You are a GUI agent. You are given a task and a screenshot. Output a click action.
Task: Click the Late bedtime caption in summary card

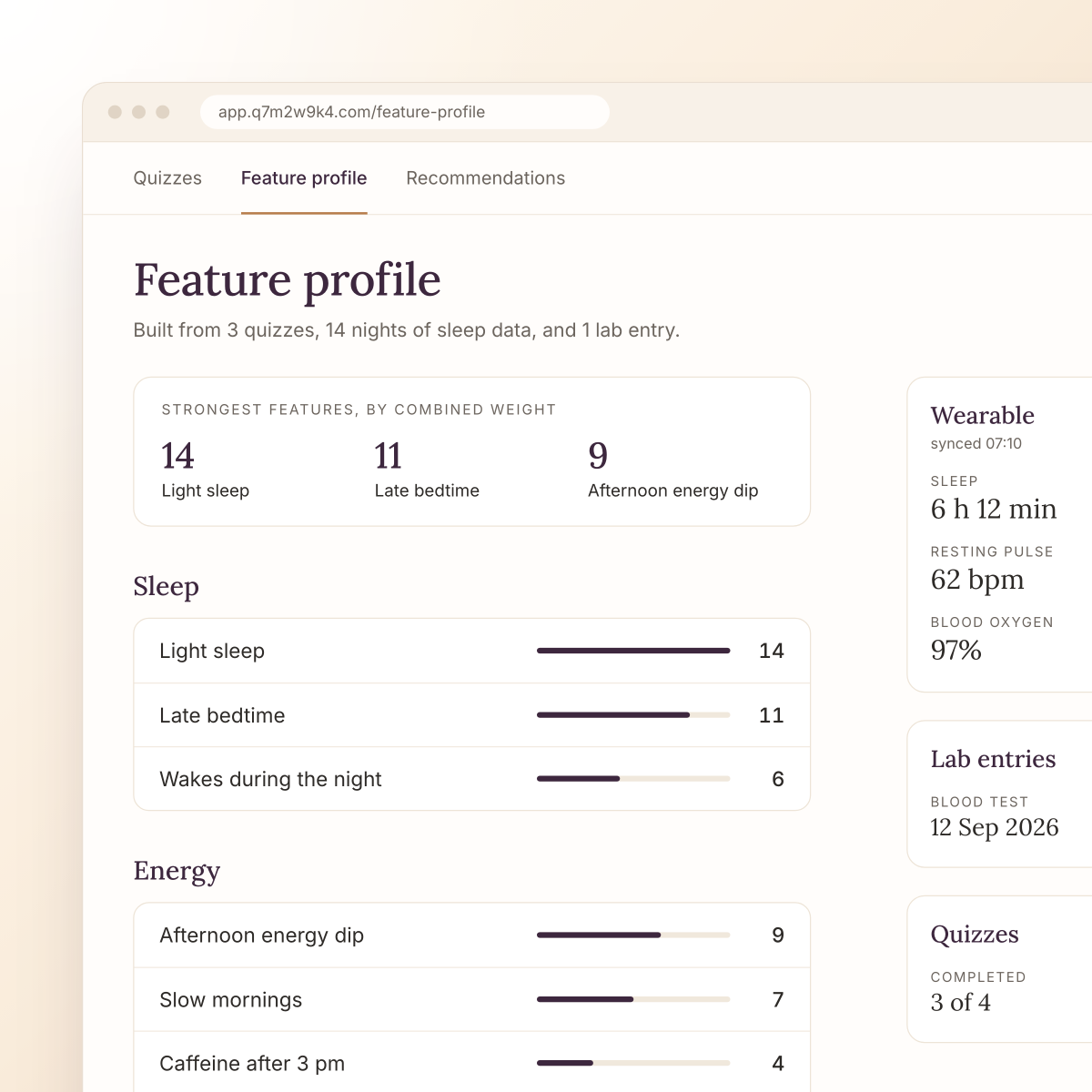pos(427,490)
